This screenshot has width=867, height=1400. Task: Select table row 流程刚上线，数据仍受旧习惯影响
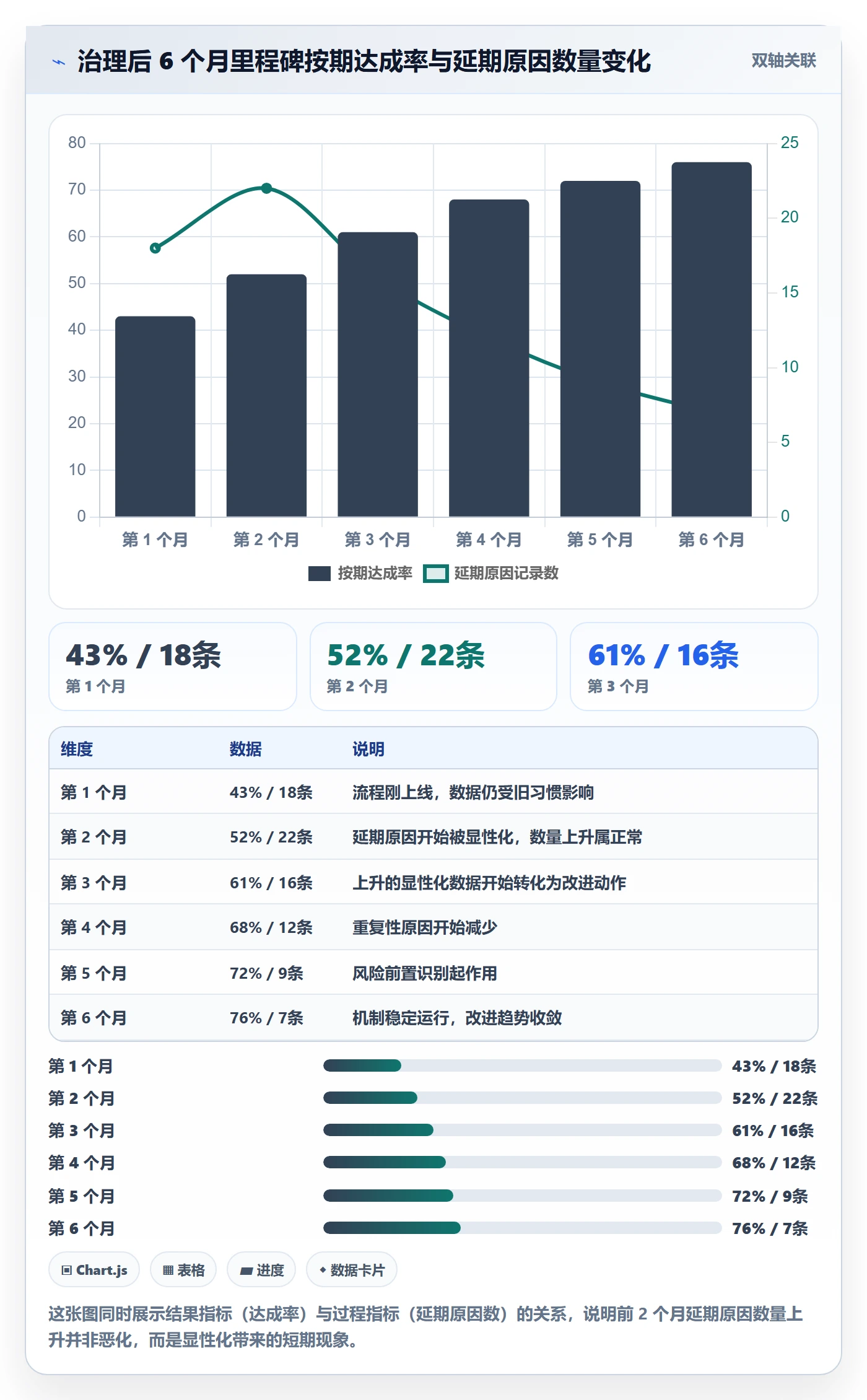(x=434, y=792)
